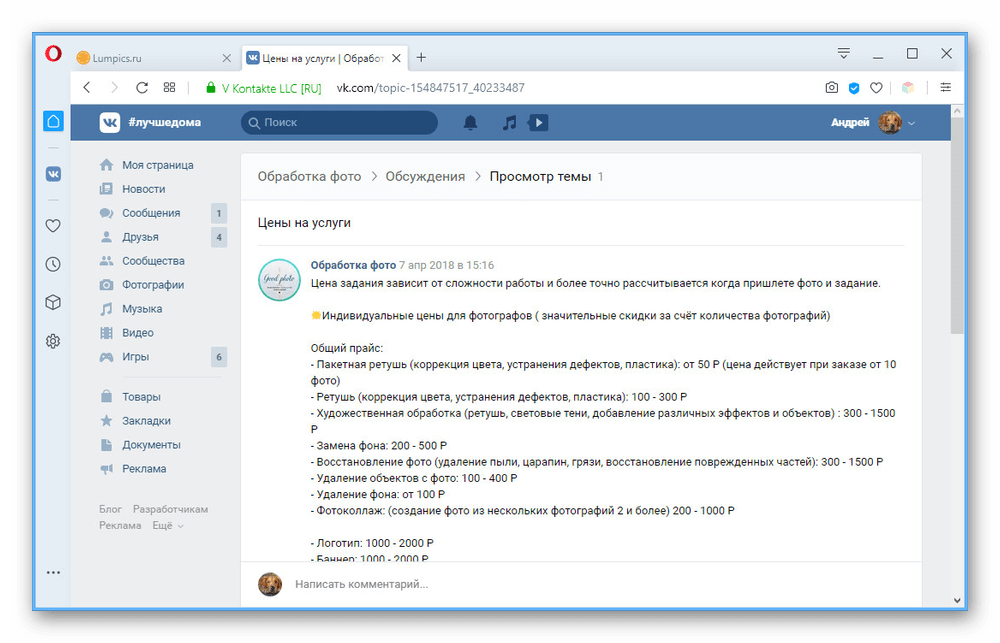Click Андрей profile avatar in header
Screen dimensions: 1000x643
(890, 122)
